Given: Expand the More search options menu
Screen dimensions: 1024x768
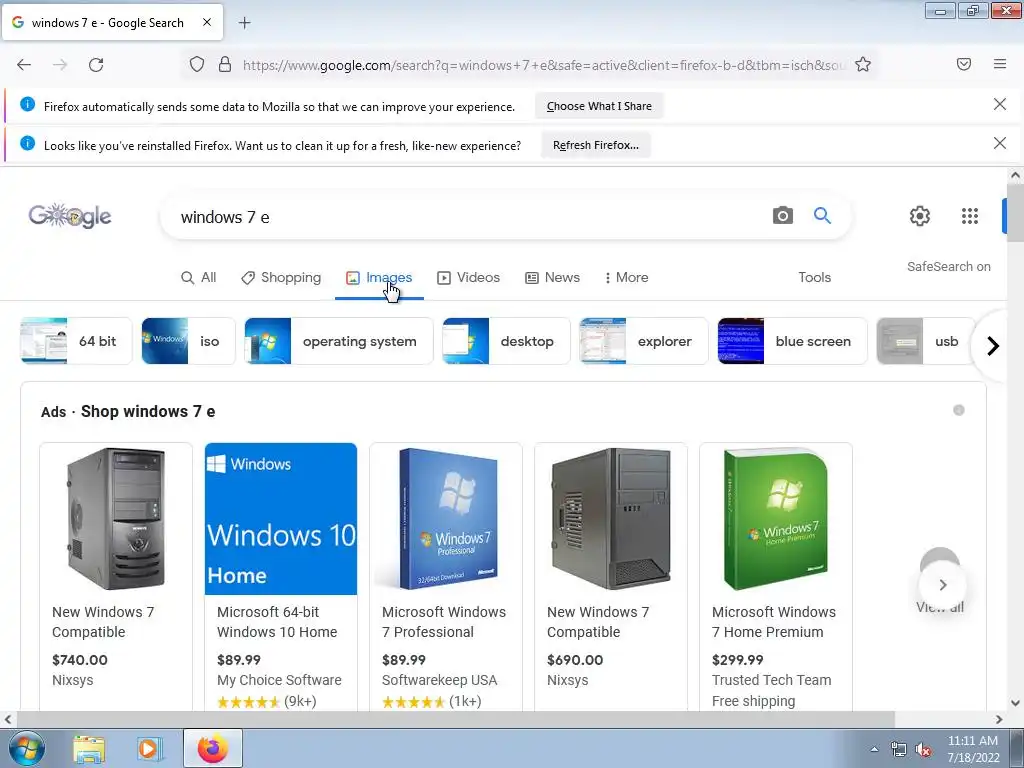Looking at the screenshot, I should 626,278.
